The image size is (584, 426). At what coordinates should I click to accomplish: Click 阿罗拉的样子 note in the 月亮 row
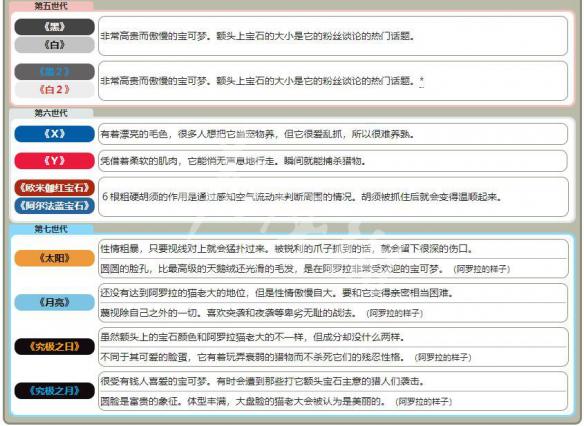(x=394, y=313)
